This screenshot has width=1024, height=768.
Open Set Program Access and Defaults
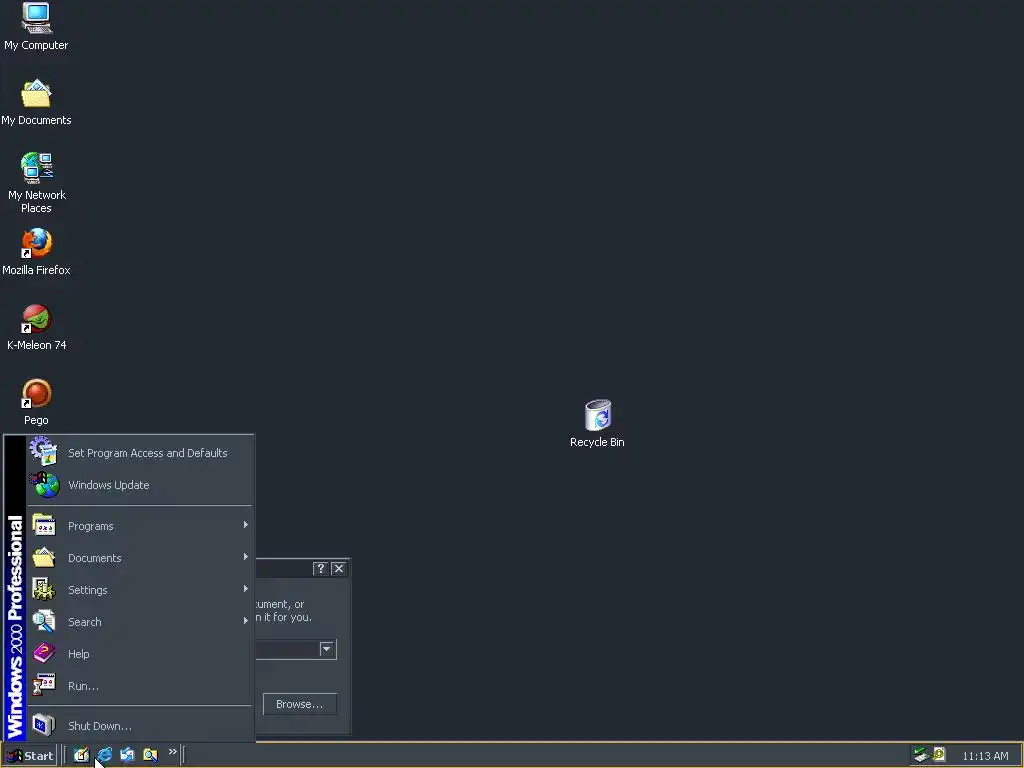(140, 453)
